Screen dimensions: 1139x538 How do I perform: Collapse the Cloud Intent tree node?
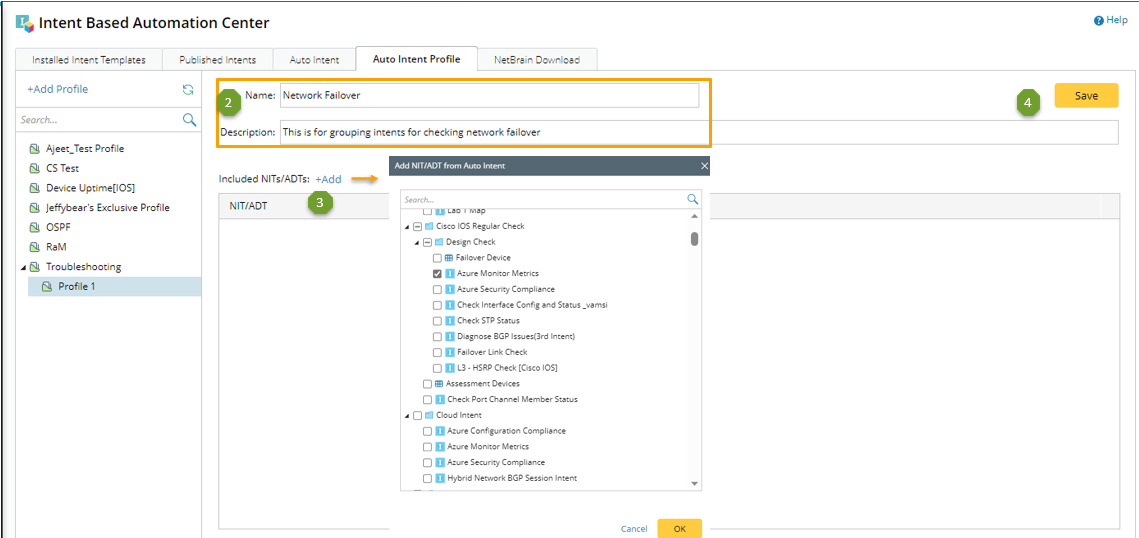click(x=407, y=416)
